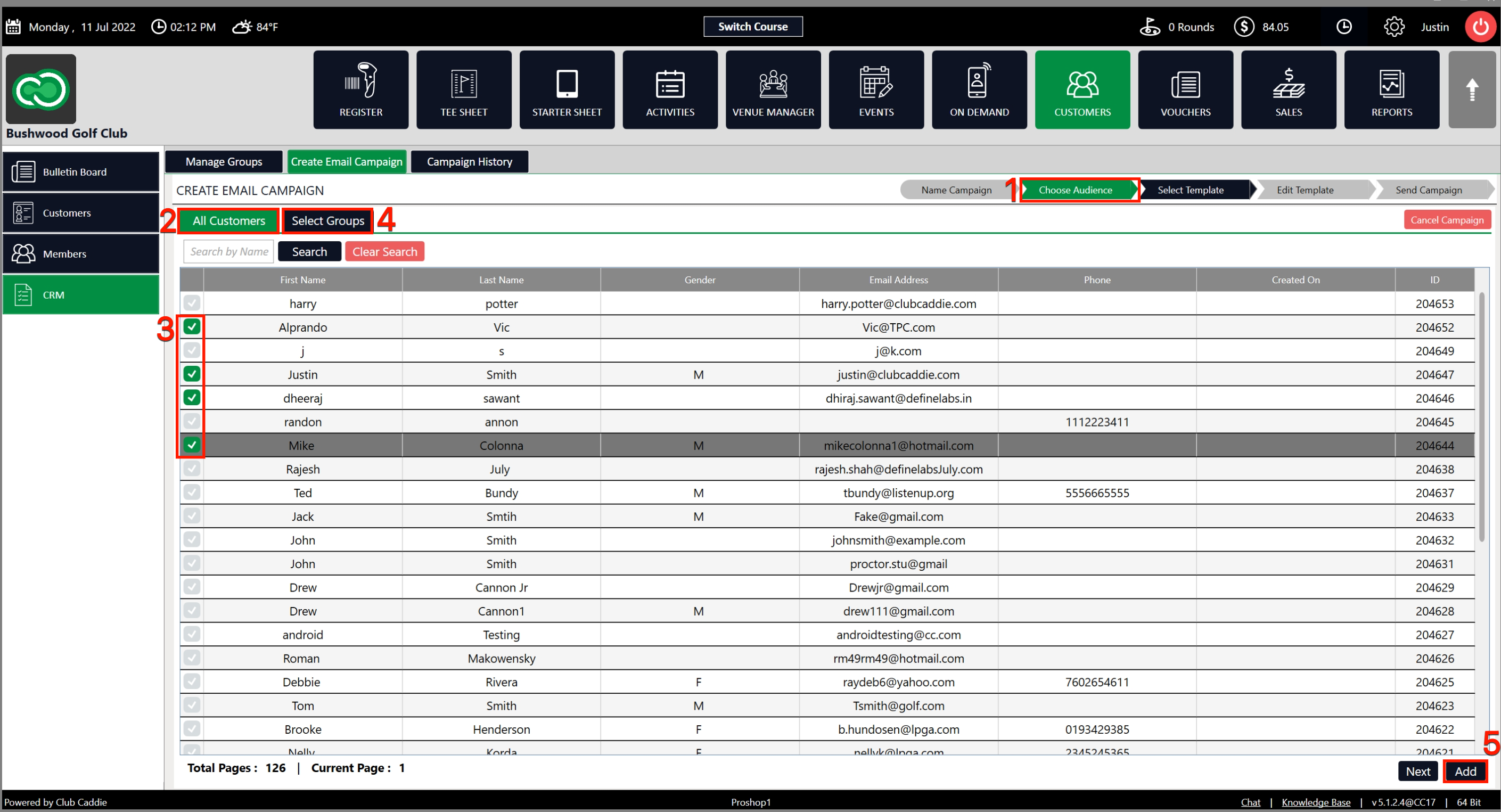The image size is (1501, 812).
Task: Click the clock history icon near Justin
Action: (x=1344, y=27)
